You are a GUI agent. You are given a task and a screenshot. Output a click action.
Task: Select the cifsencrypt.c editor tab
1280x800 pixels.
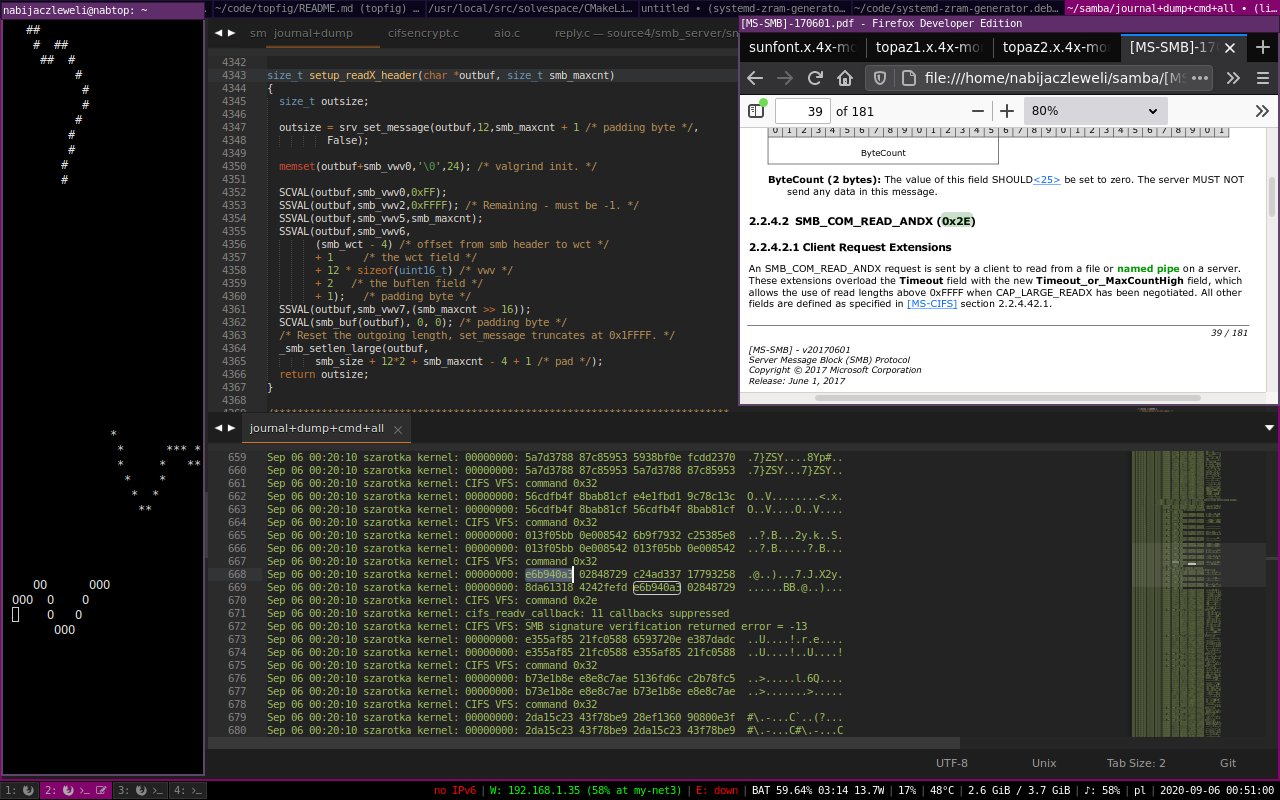click(422, 33)
